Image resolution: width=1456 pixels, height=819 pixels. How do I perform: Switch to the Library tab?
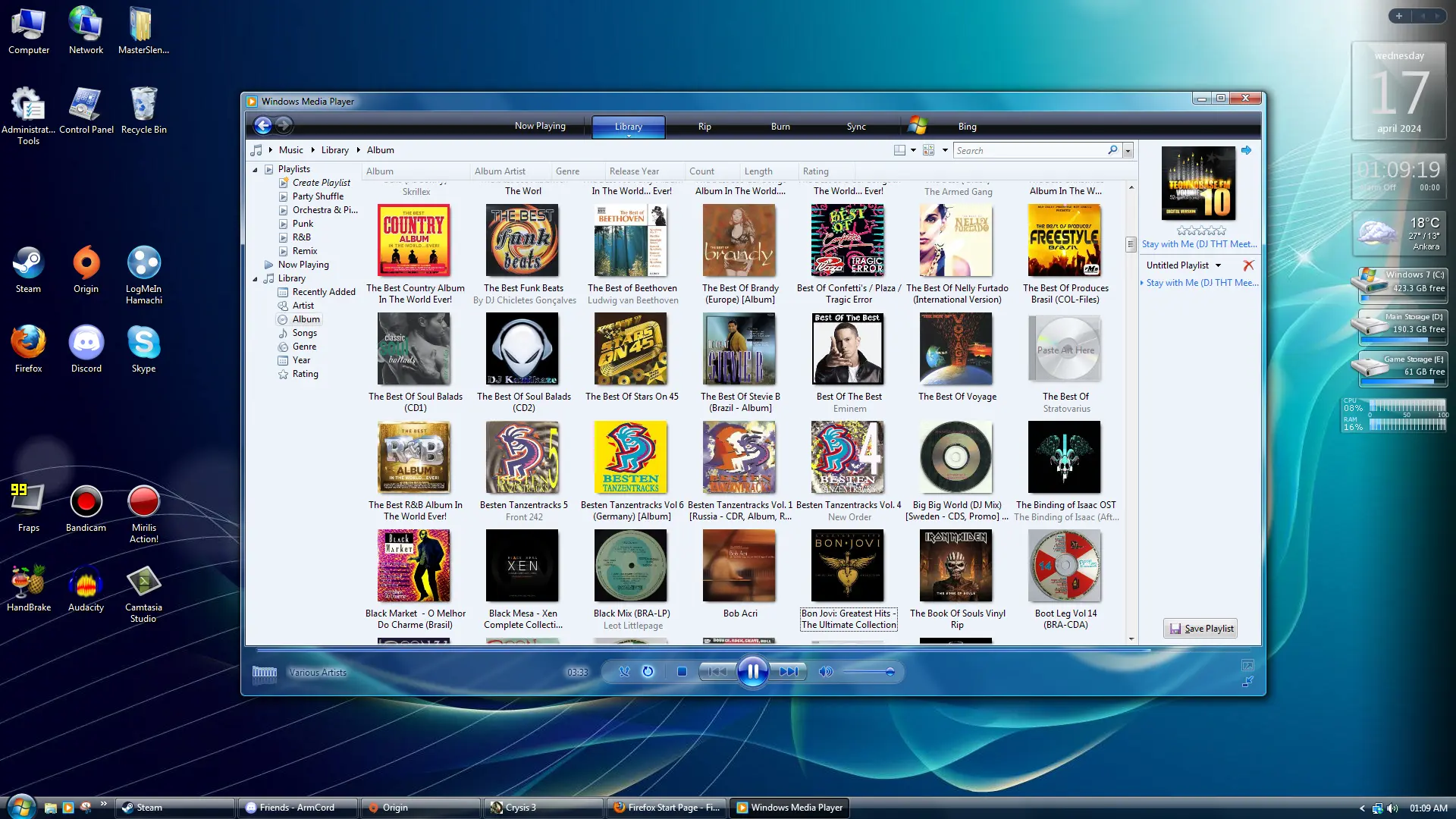[x=628, y=127]
